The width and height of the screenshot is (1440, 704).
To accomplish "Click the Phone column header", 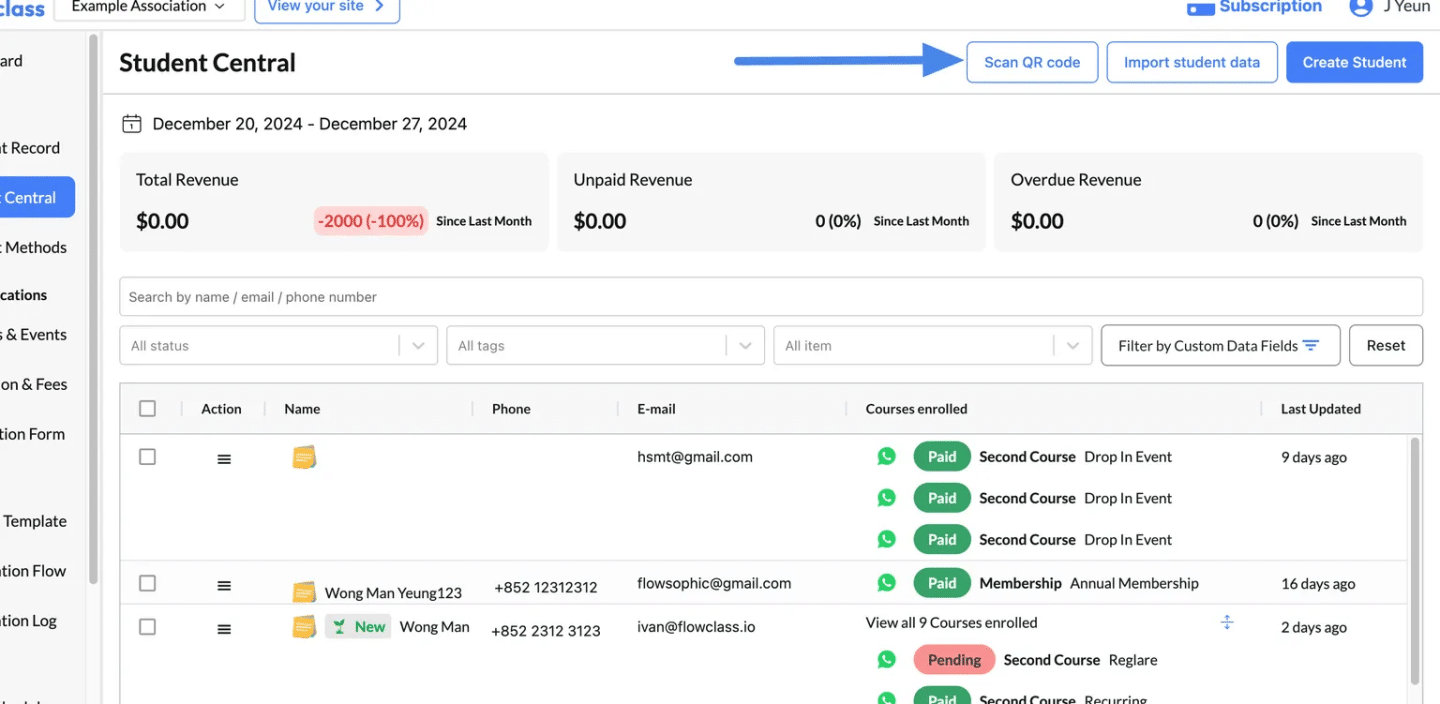I will point(511,409).
